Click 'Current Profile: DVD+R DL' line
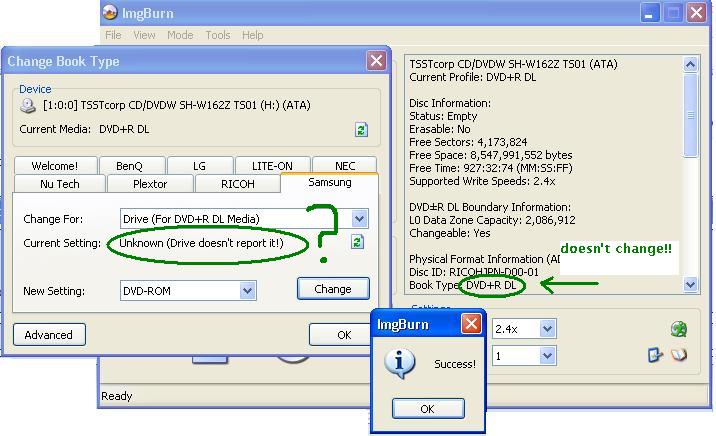 point(473,77)
